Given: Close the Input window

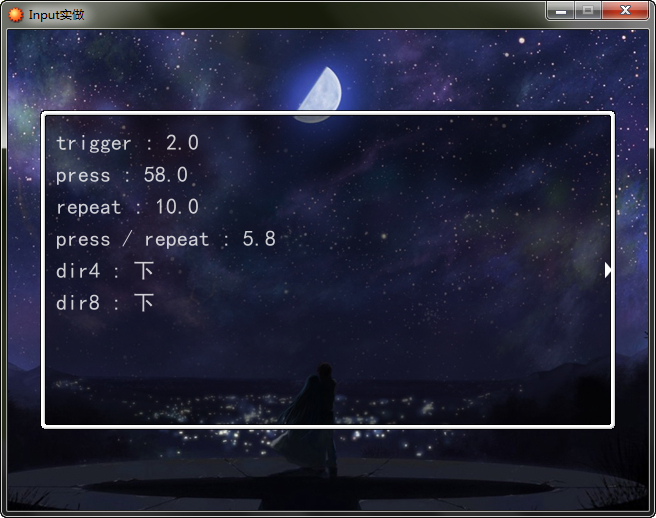Looking at the screenshot, I should pyautogui.click(x=625, y=10).
